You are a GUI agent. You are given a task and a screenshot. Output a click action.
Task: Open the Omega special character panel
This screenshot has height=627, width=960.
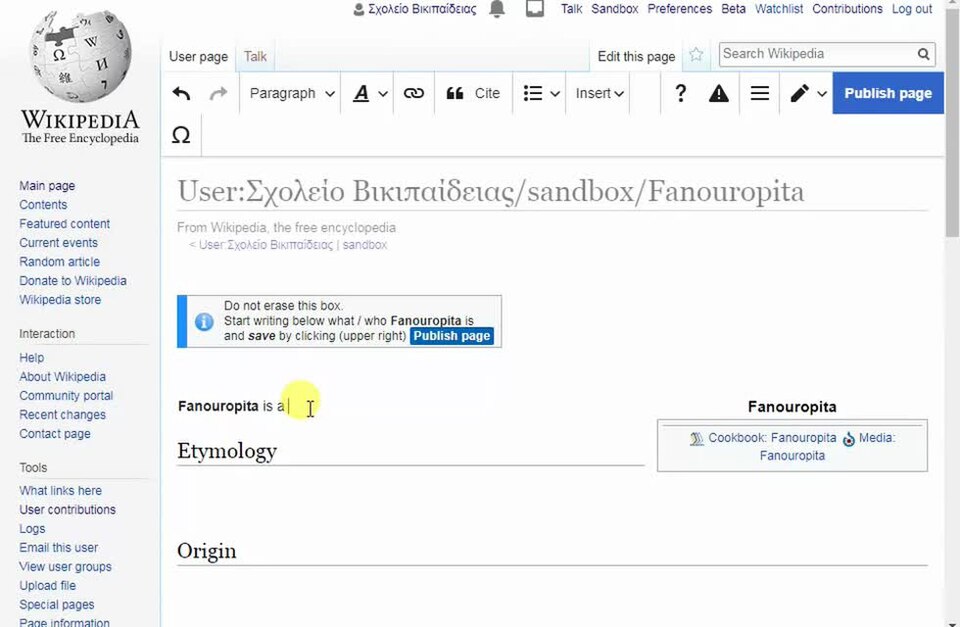(181, 135)
